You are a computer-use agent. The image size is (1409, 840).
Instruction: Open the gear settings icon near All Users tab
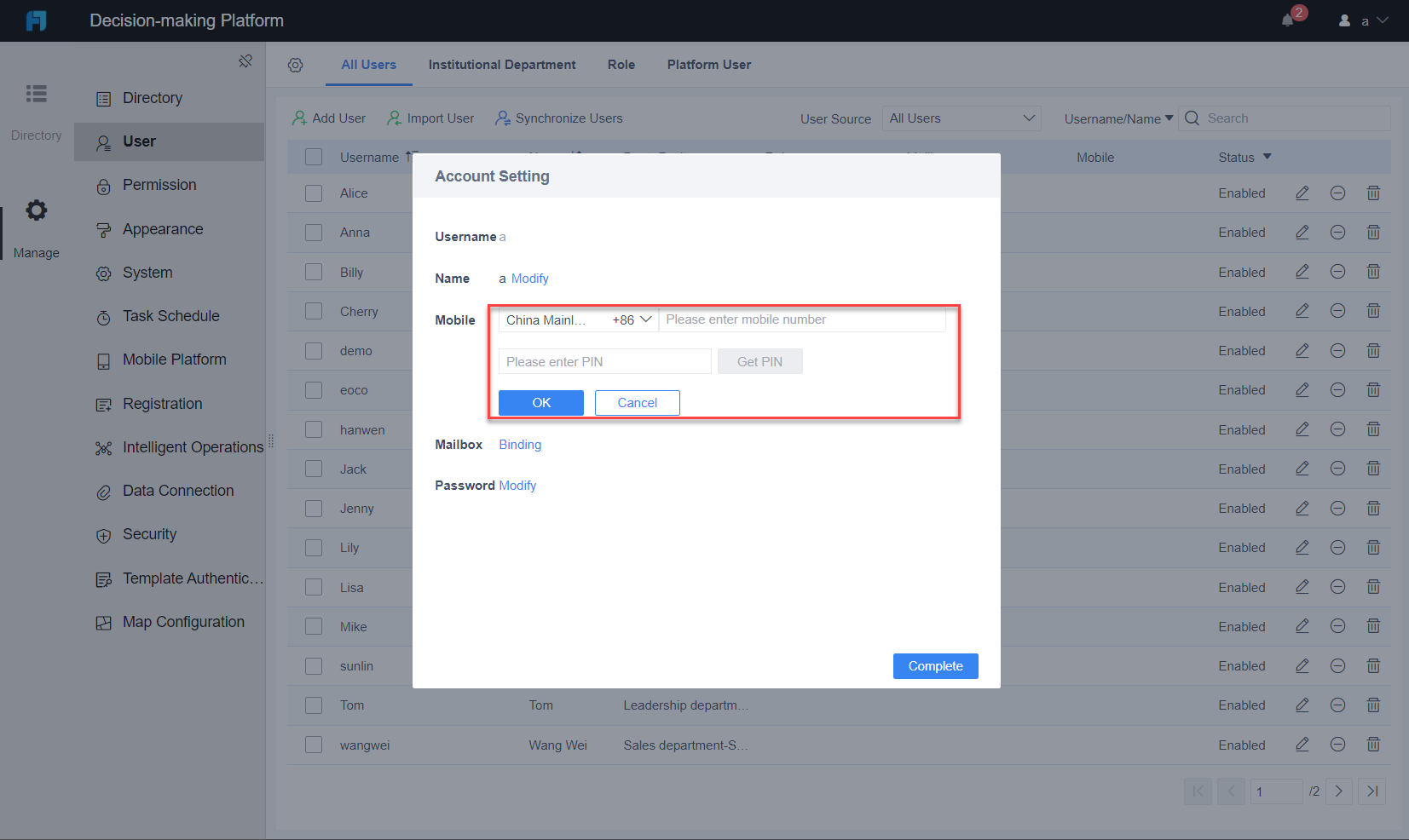tap(295, 65)
